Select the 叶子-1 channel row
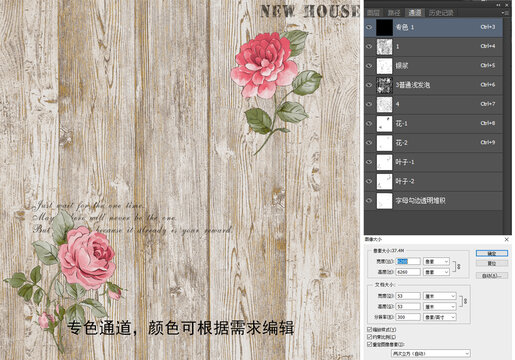The width and height of the screenshot is (515, 360). 434,162
